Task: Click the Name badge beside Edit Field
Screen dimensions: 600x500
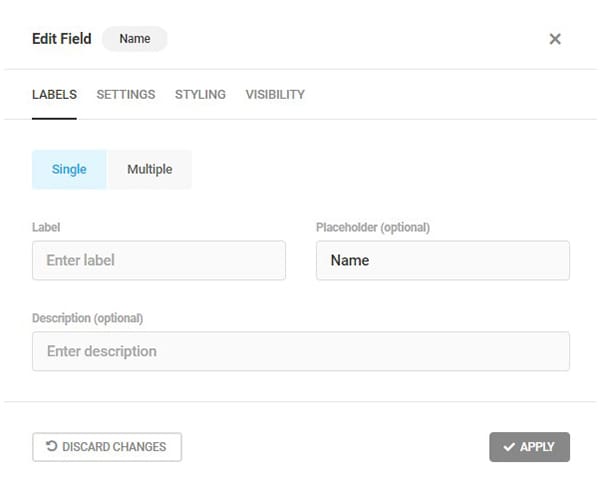Action: [135, 39]
